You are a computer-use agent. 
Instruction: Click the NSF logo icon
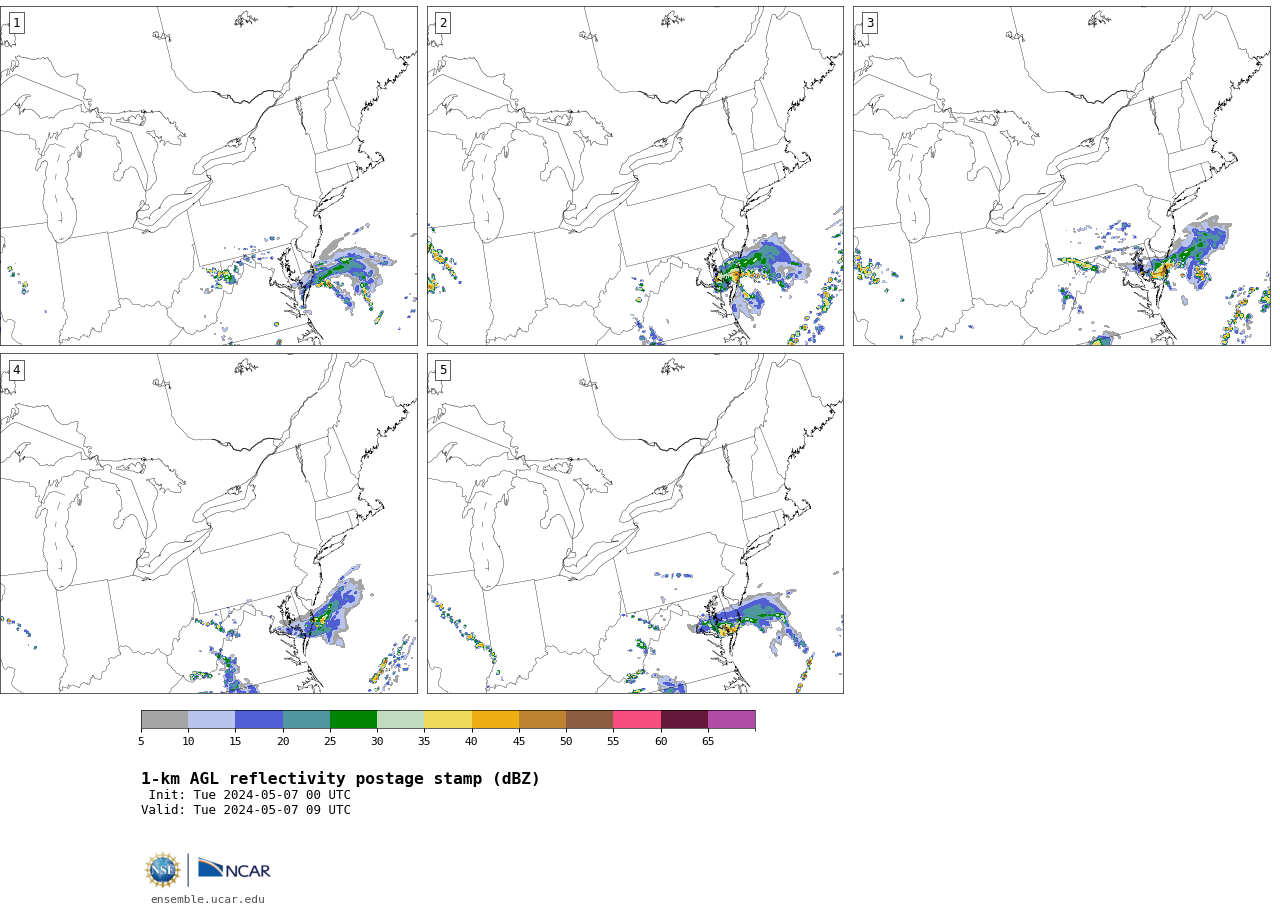pyautogui.click(x=163, y=870)
